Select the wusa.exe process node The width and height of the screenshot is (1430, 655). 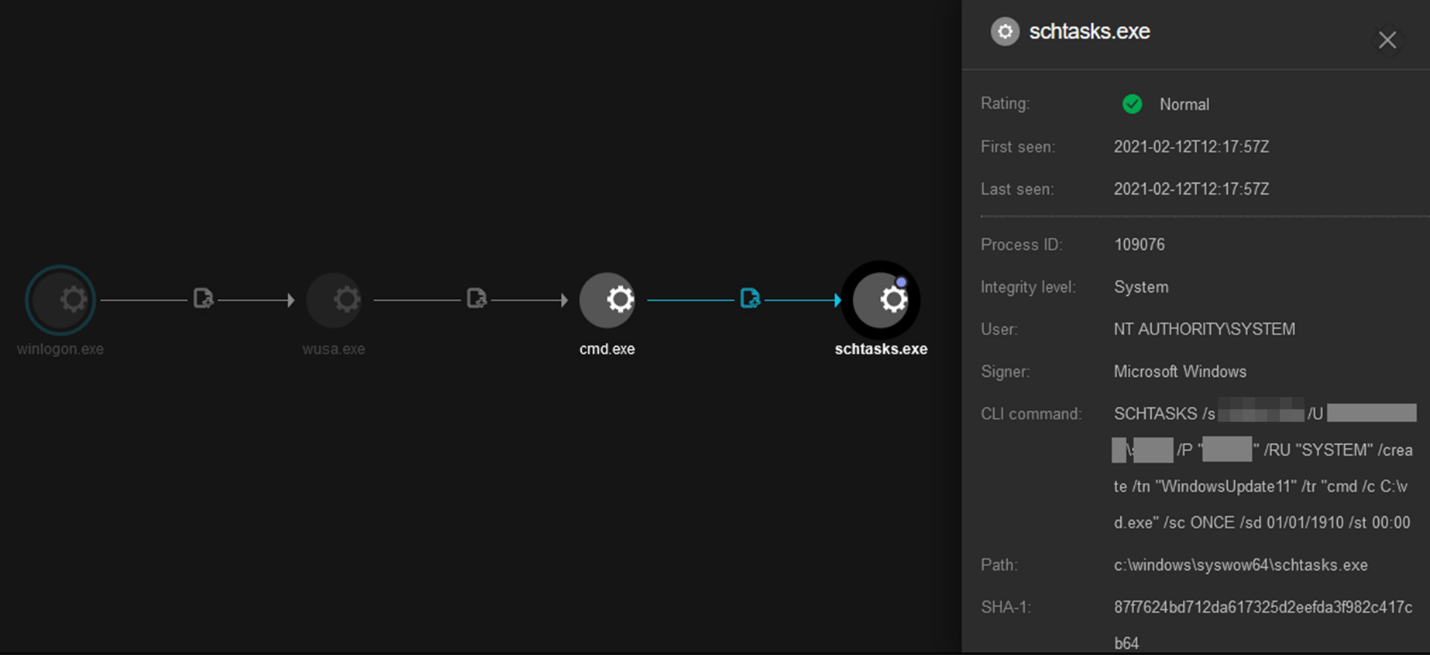coord(334,299)
